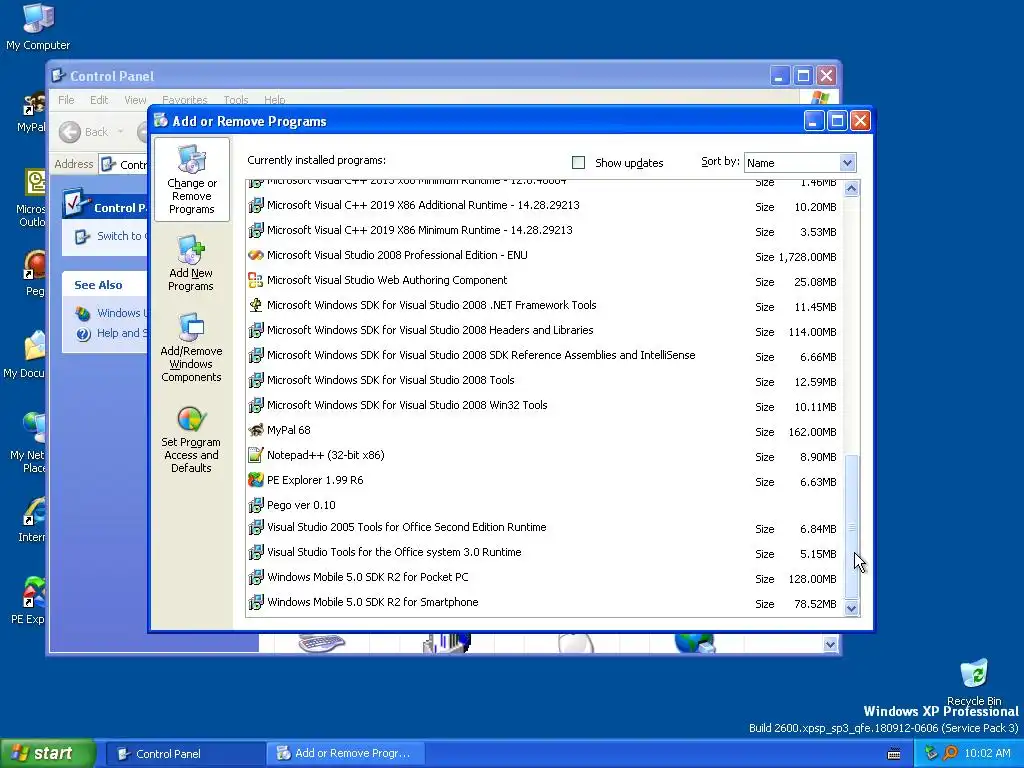Click icon of Windows SDK Win32 Tools entry

click(x=256, y=406)
